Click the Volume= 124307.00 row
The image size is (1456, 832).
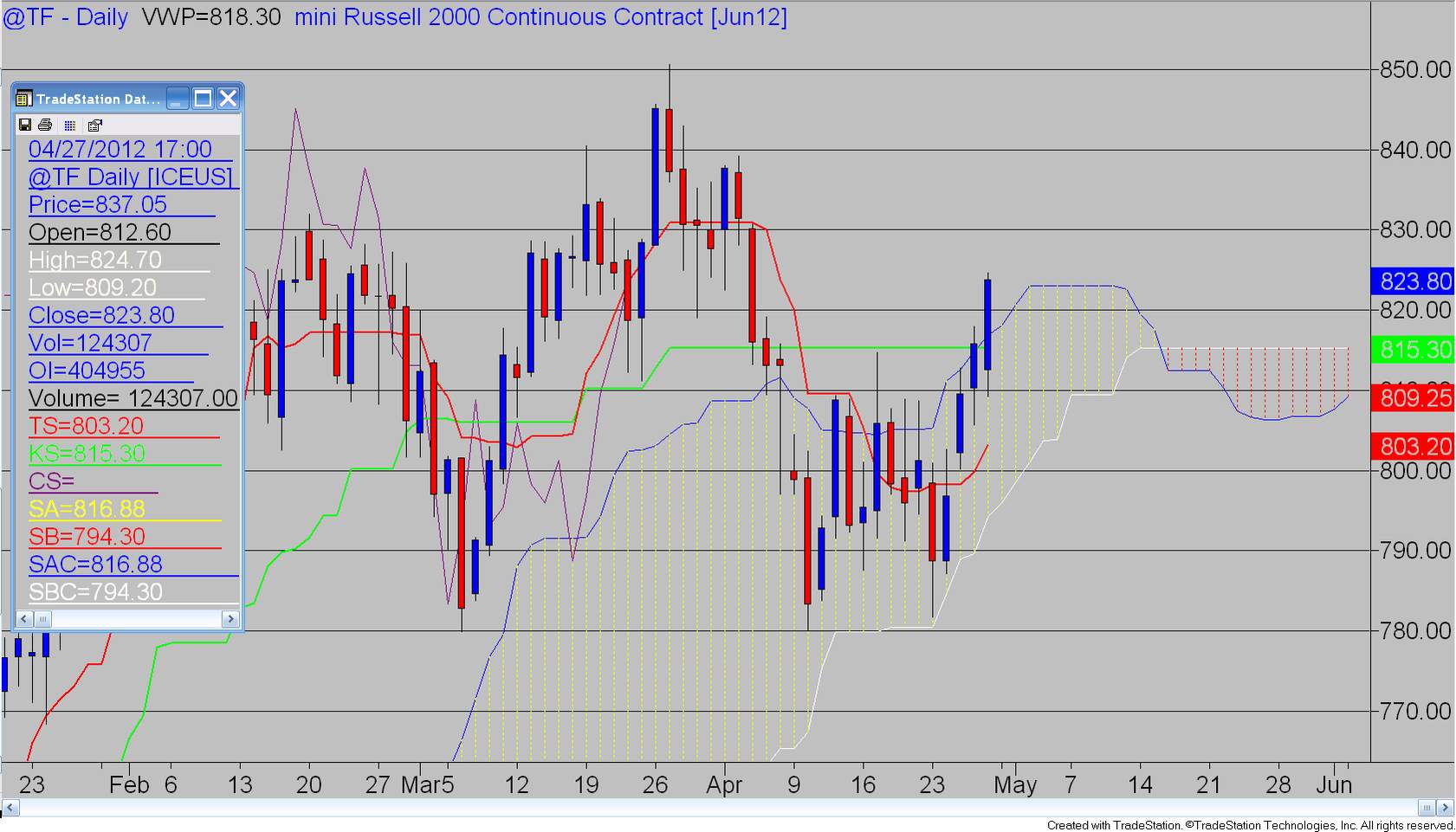tap(133, 398)
